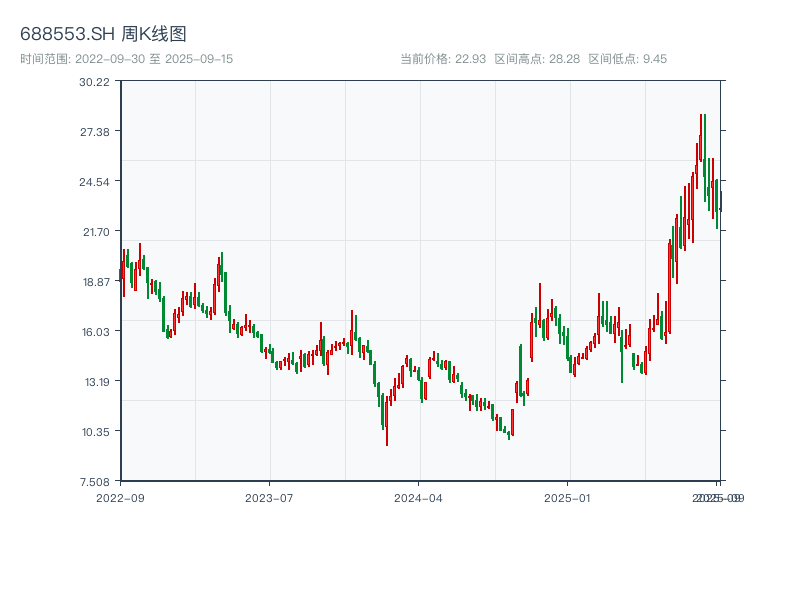Click the chart title 688553.SH 周K线图
The height and width of the screenshot is (600, 800).
tap(103, 34)
